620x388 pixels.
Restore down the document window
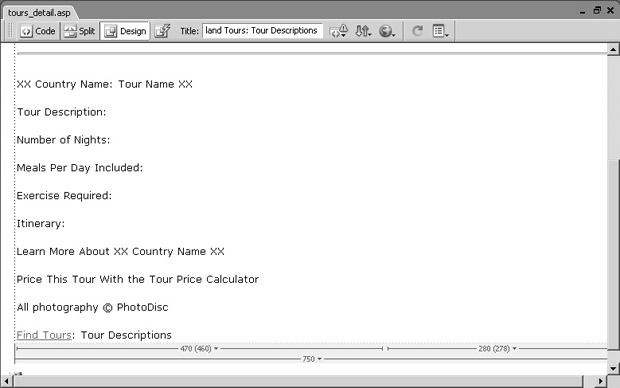(x=597, y=10)
